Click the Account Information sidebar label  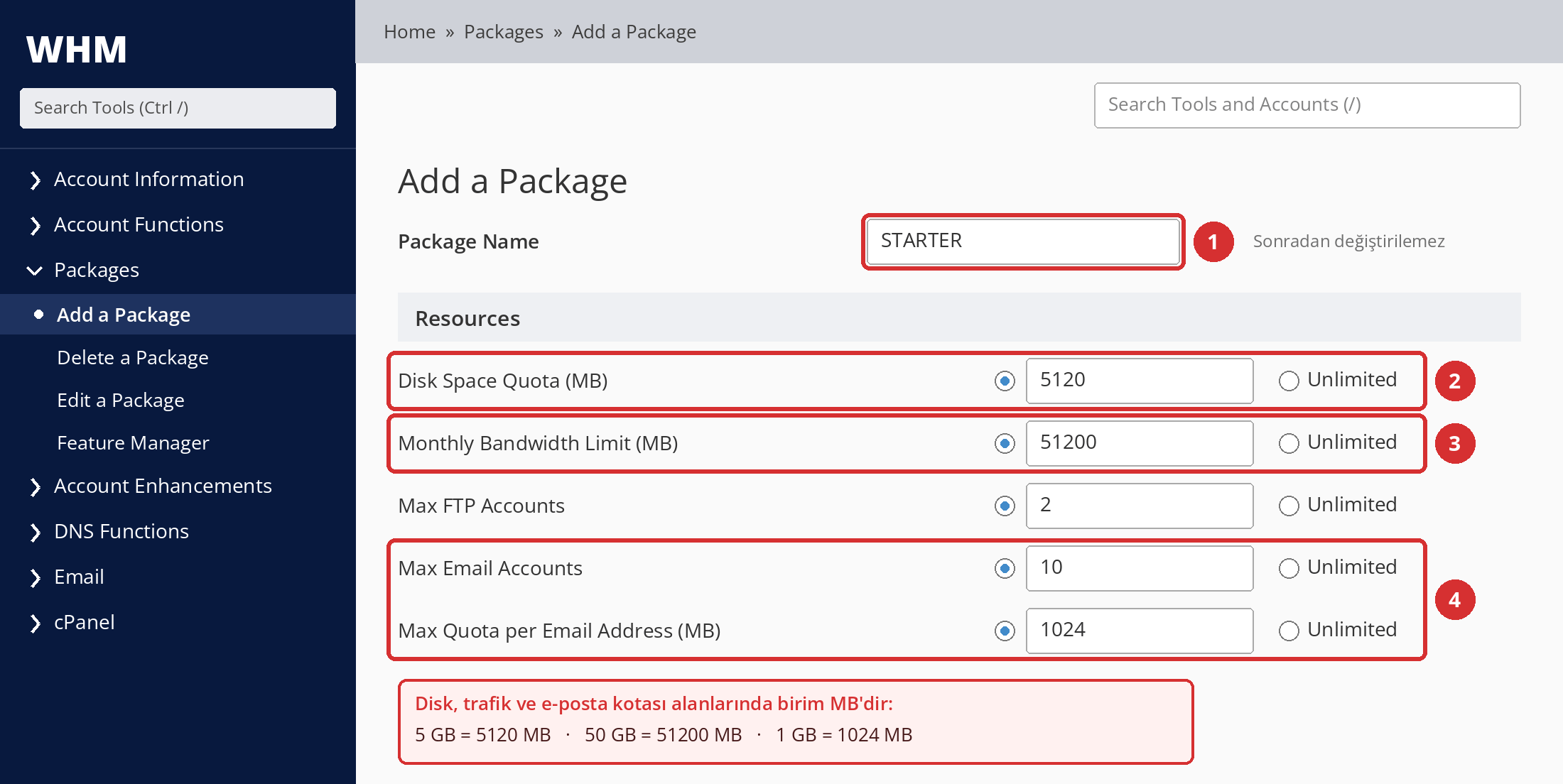(149, 179)
